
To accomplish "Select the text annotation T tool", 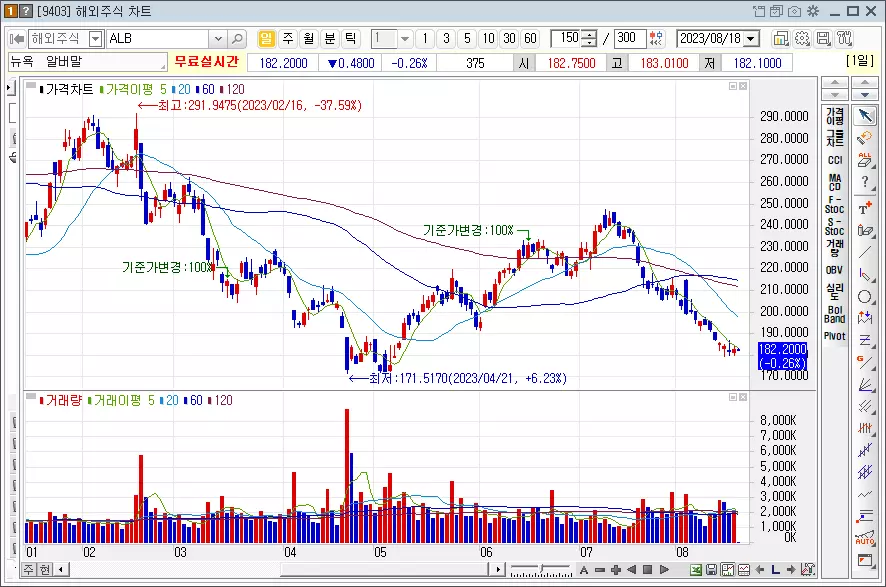I will (x=865, y=208).
